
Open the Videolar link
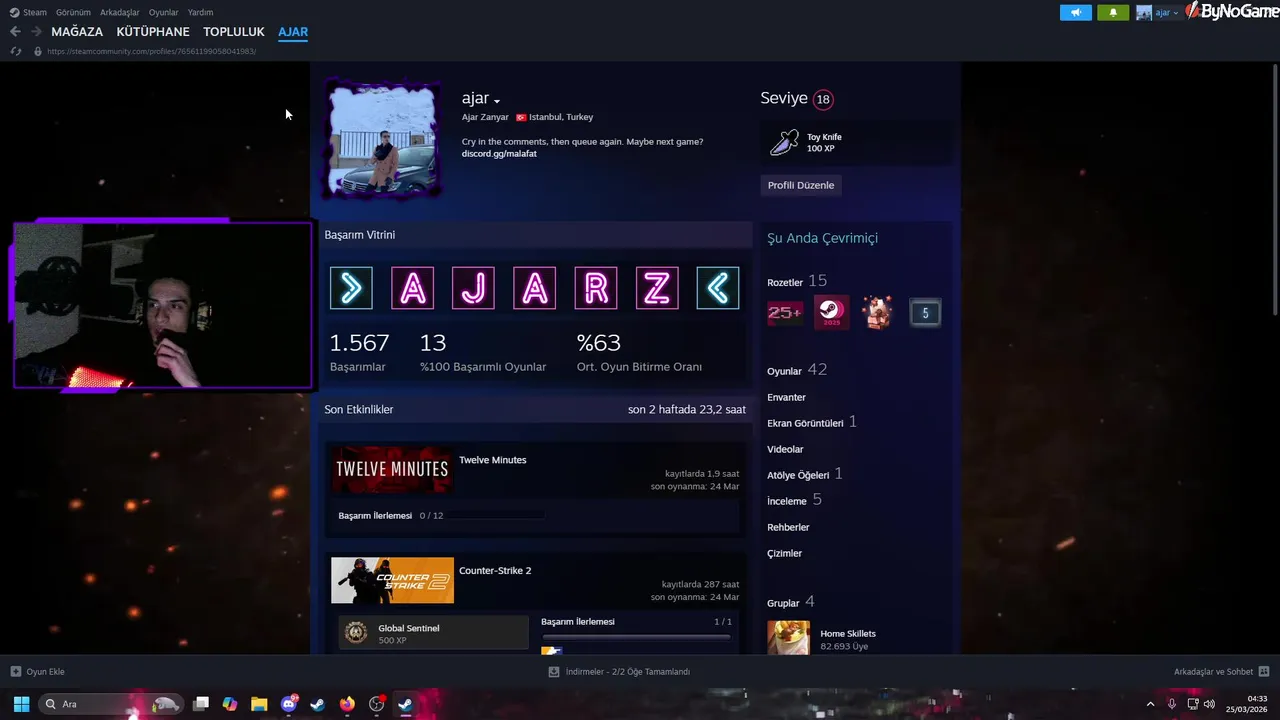[x=785, y=449]
